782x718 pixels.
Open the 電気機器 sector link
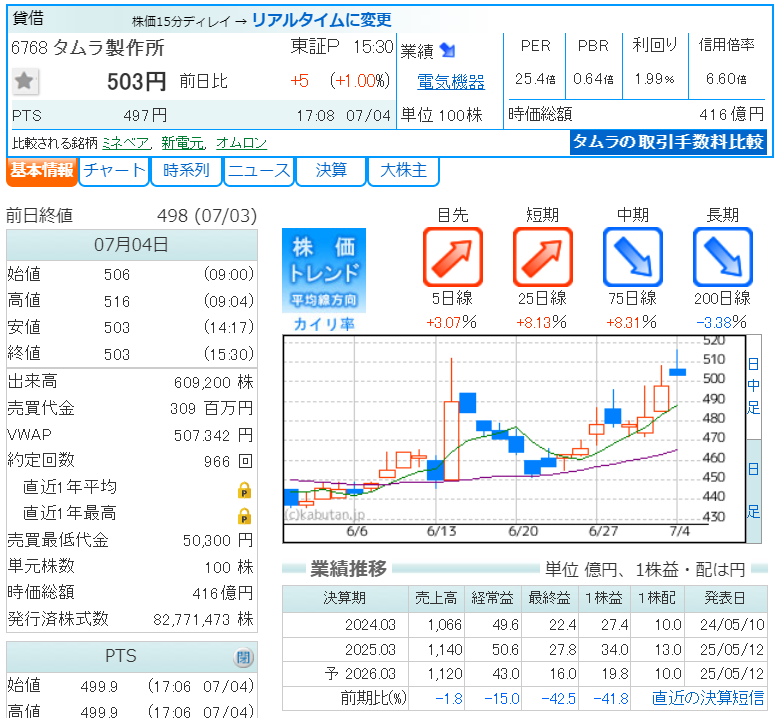click(451, 82)
